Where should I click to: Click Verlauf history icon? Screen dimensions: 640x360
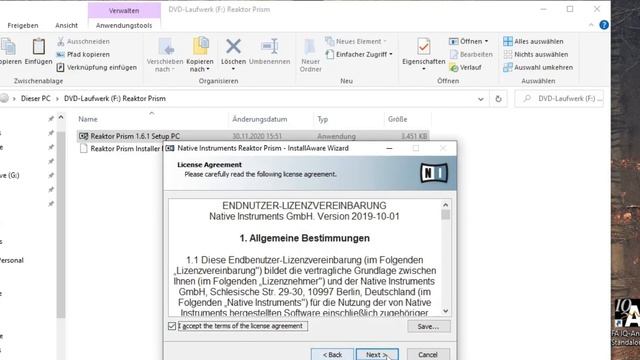point(453,67)
